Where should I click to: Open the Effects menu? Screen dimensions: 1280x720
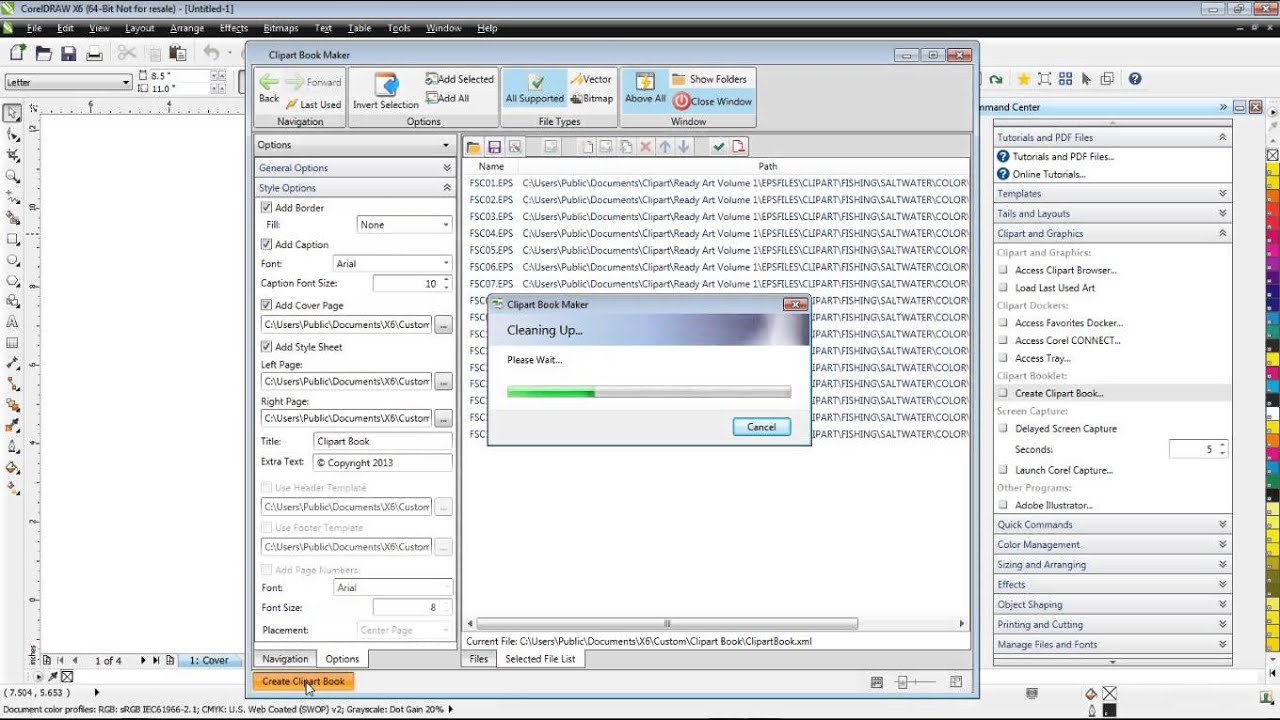(x=234, y=28)
